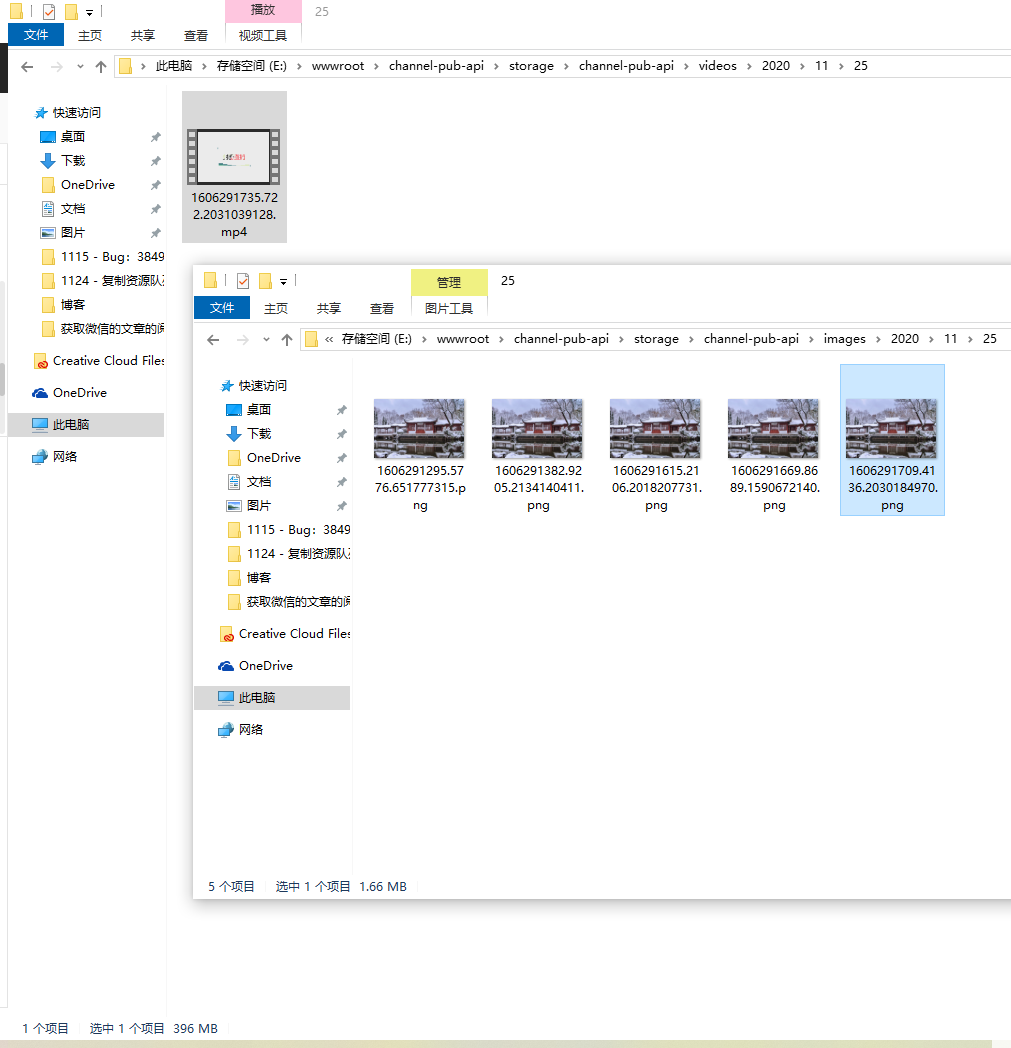The image size is (1011, 1048).
Task: Click images segment in address bar
Action: pyautogui.click(x=845, y=340)
